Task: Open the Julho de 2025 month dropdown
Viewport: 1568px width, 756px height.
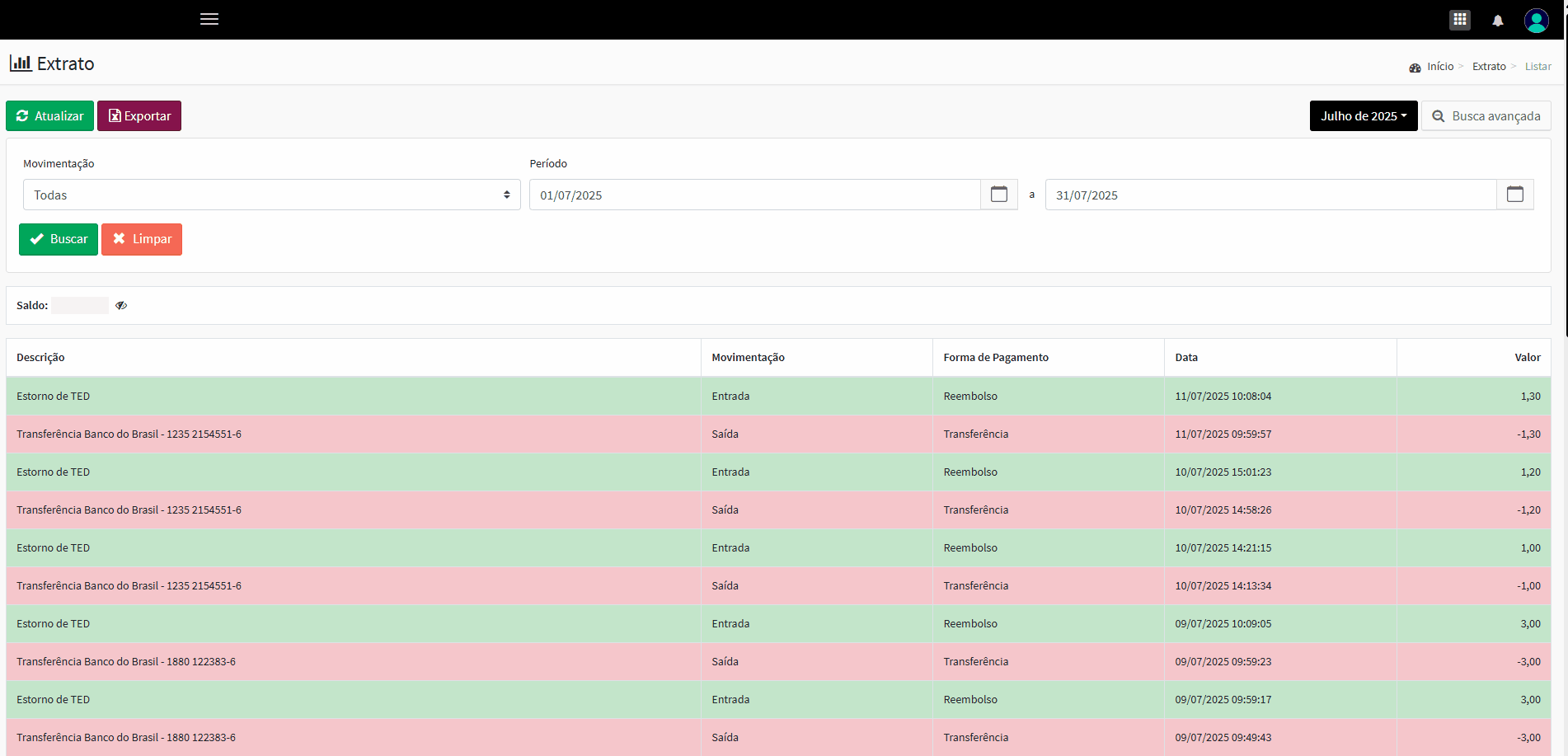Action: coord(1363,116)
